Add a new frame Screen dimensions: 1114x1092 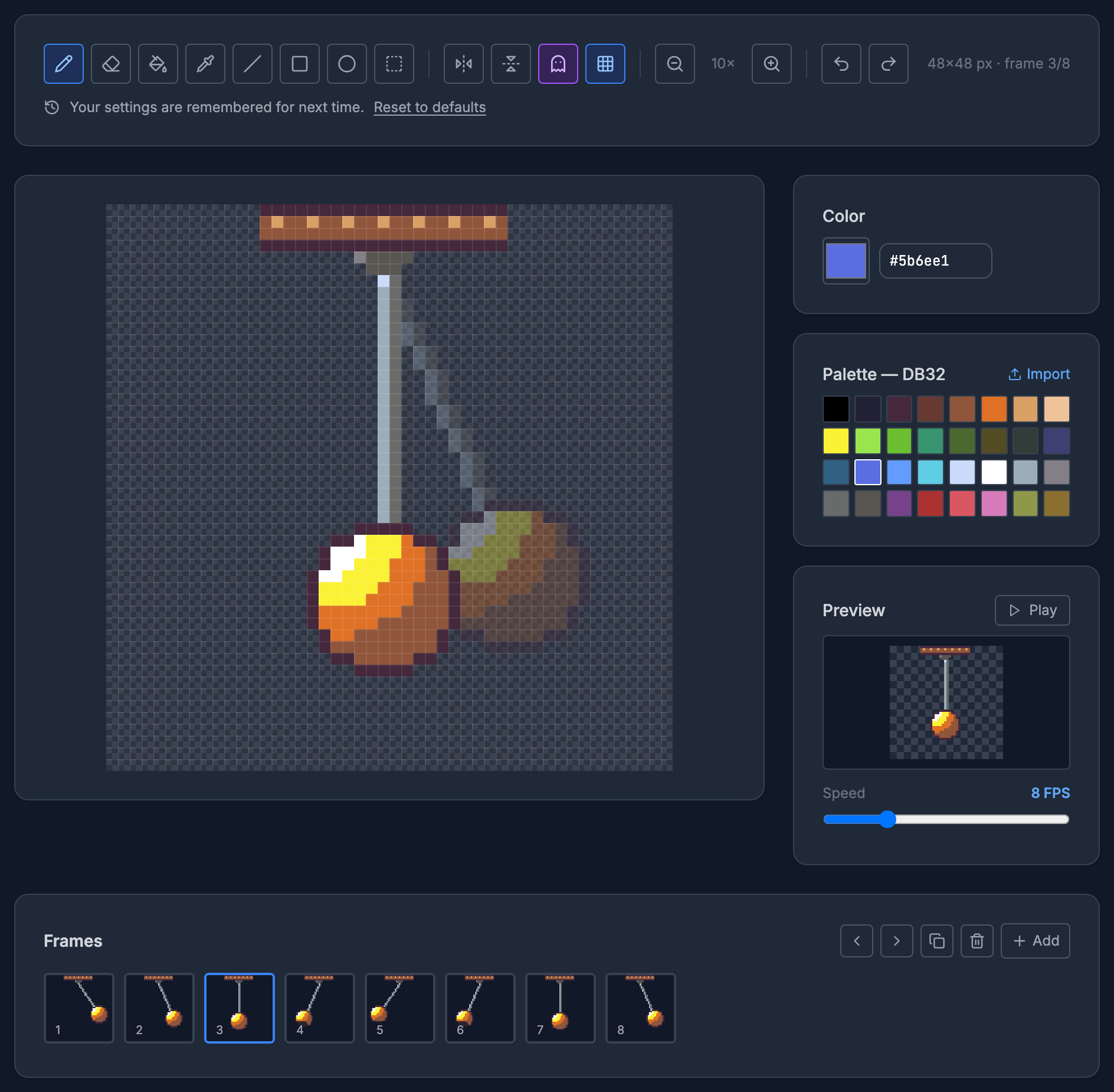1036,941
